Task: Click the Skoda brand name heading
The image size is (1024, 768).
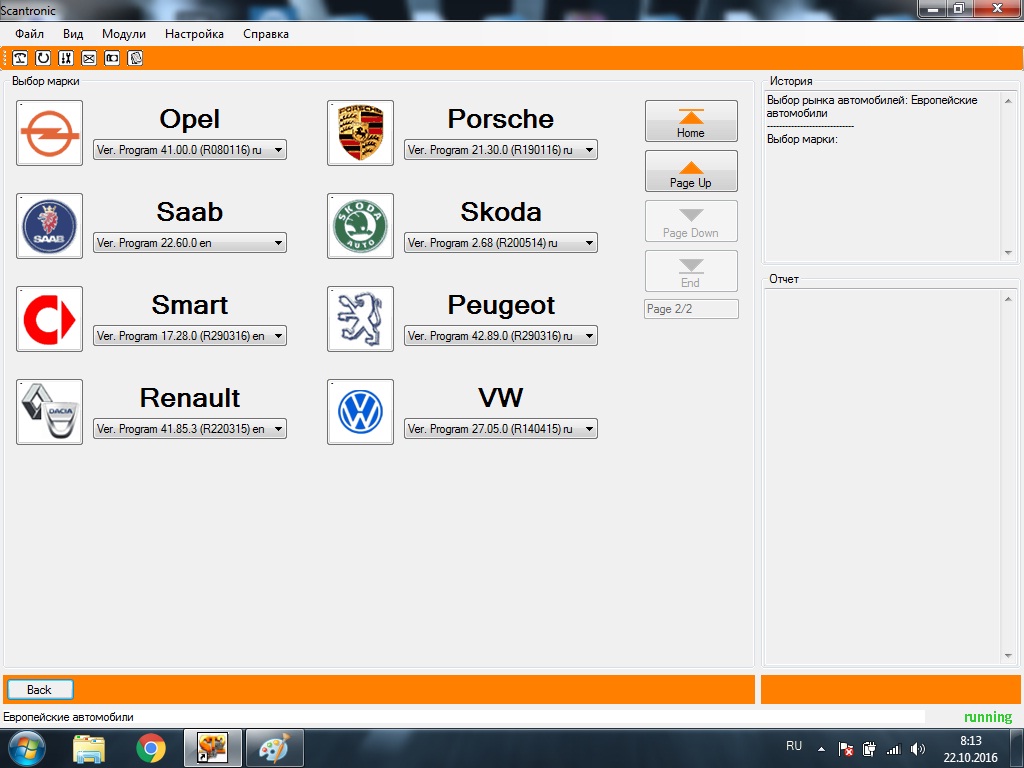Action: 501,212
